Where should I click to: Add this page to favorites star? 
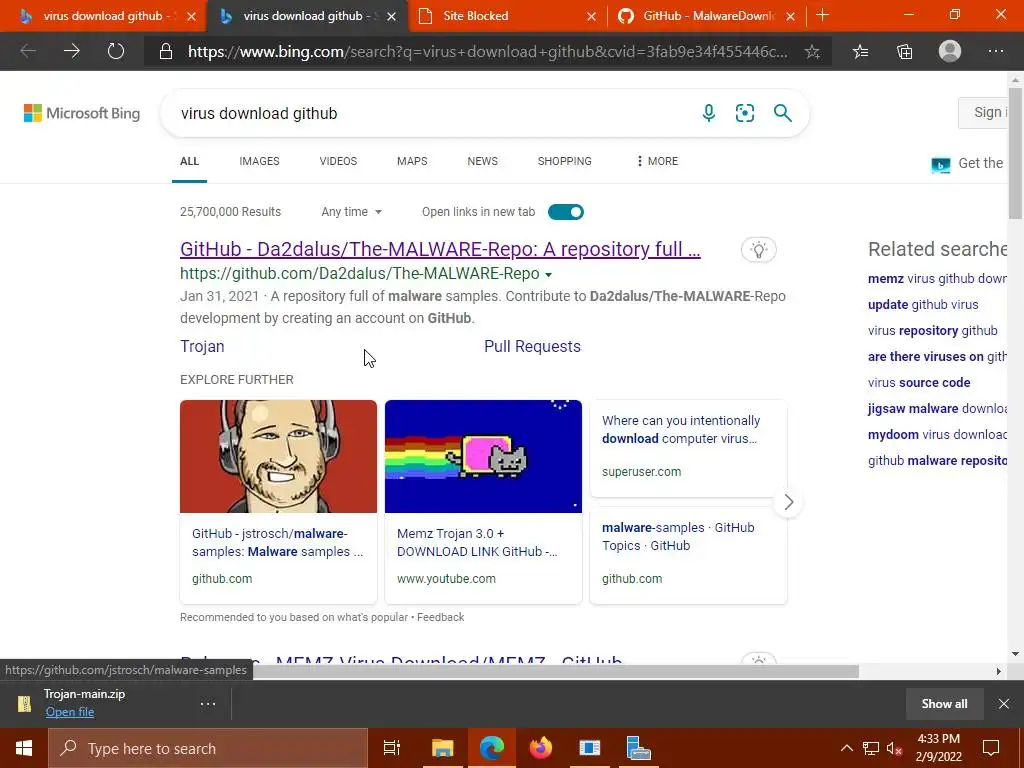(x=812, y=52)
